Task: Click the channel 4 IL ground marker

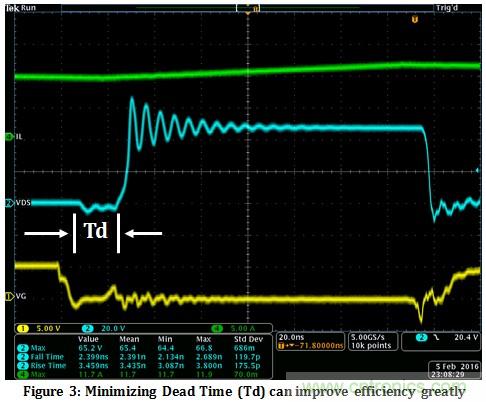Action: (9, 137)
